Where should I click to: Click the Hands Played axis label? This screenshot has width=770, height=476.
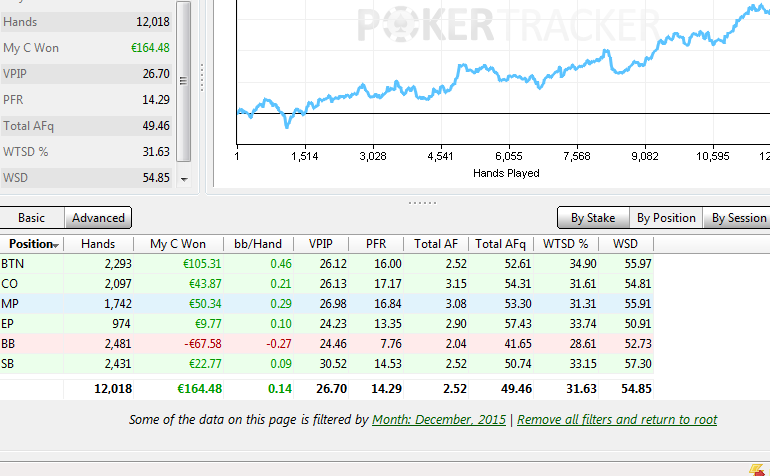(506, 173)
